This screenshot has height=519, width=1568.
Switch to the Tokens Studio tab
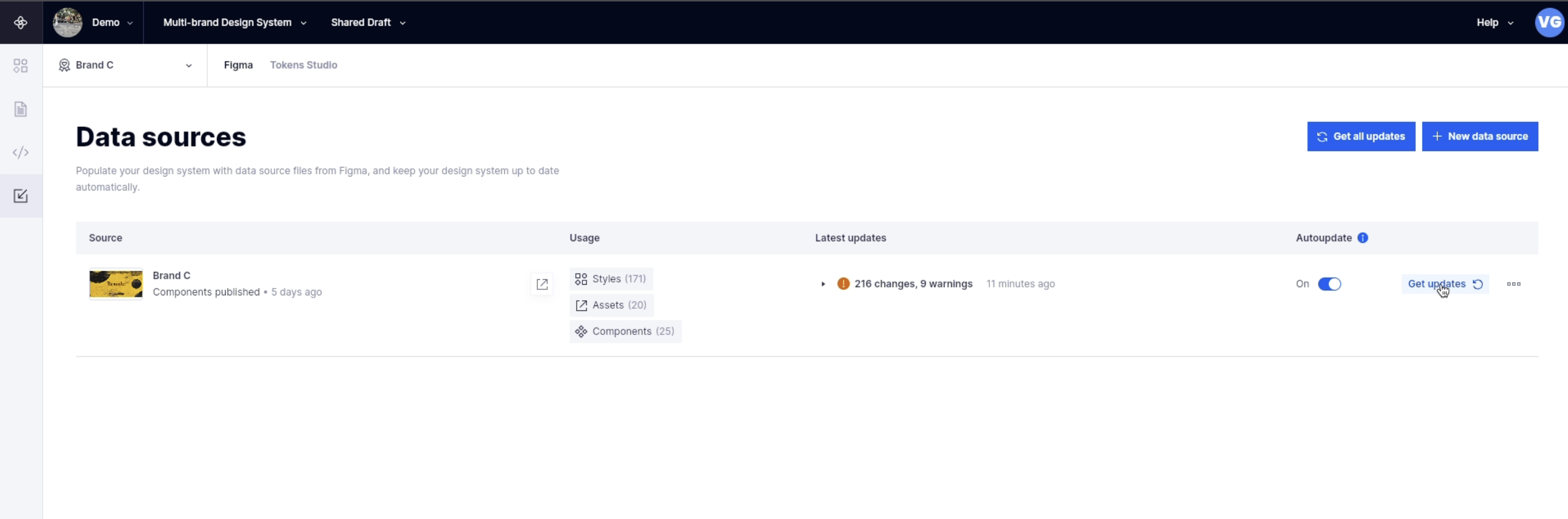(304, 65)
